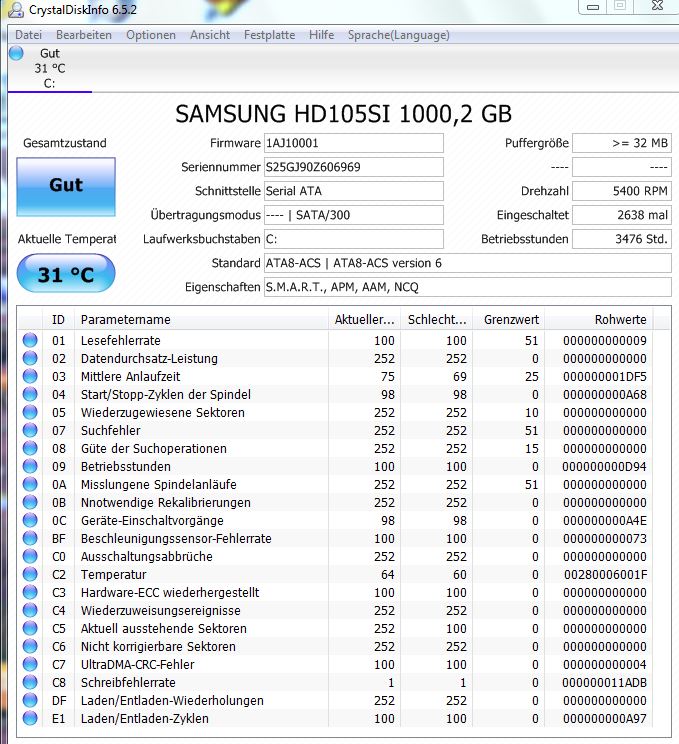679x744 pixels.
Task: Open the Sprache(Language) menu
Action: pyautogui.click(x=399, y=35)
